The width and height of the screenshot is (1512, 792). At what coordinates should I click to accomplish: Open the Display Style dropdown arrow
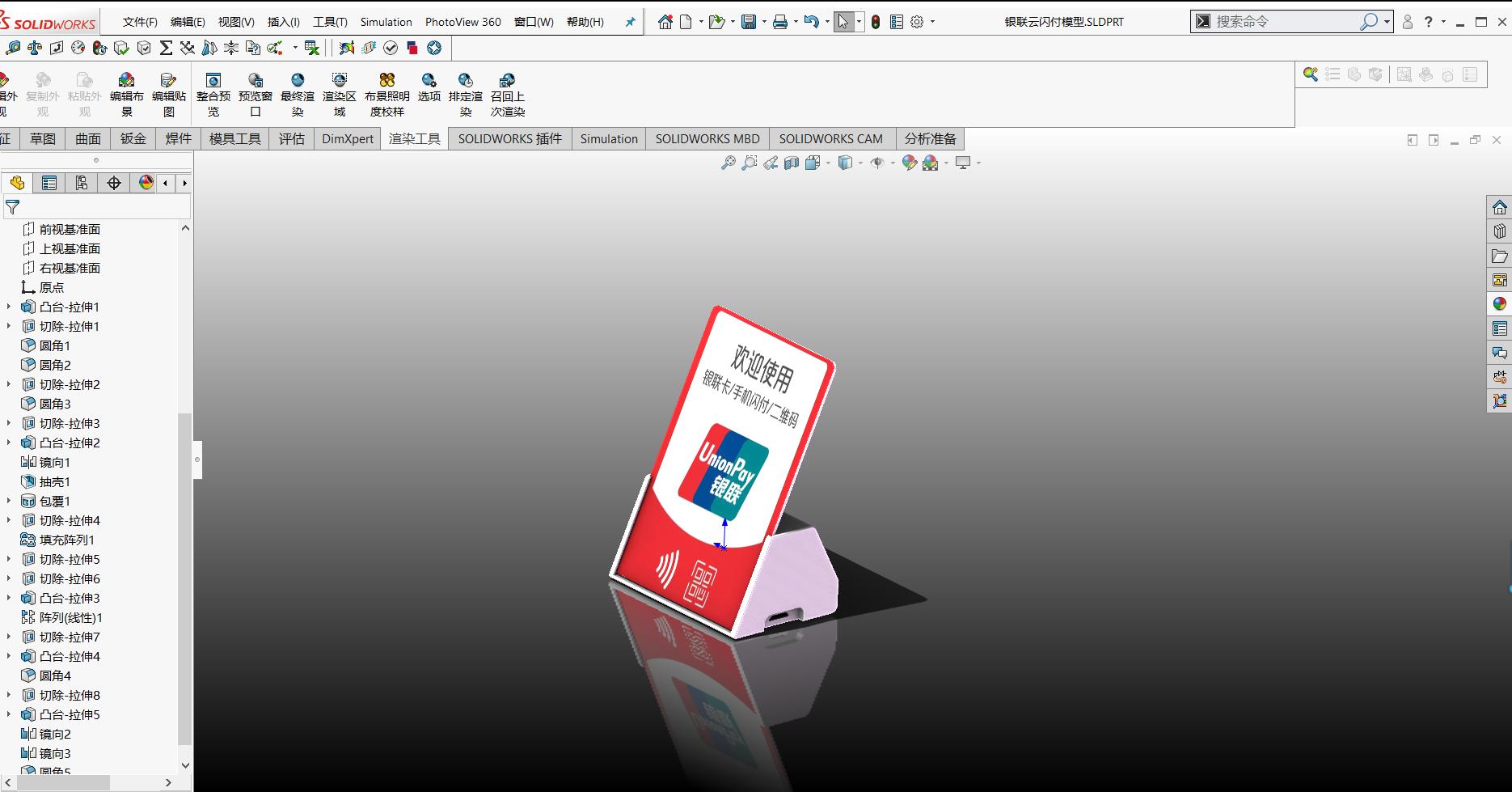[860, 163]
